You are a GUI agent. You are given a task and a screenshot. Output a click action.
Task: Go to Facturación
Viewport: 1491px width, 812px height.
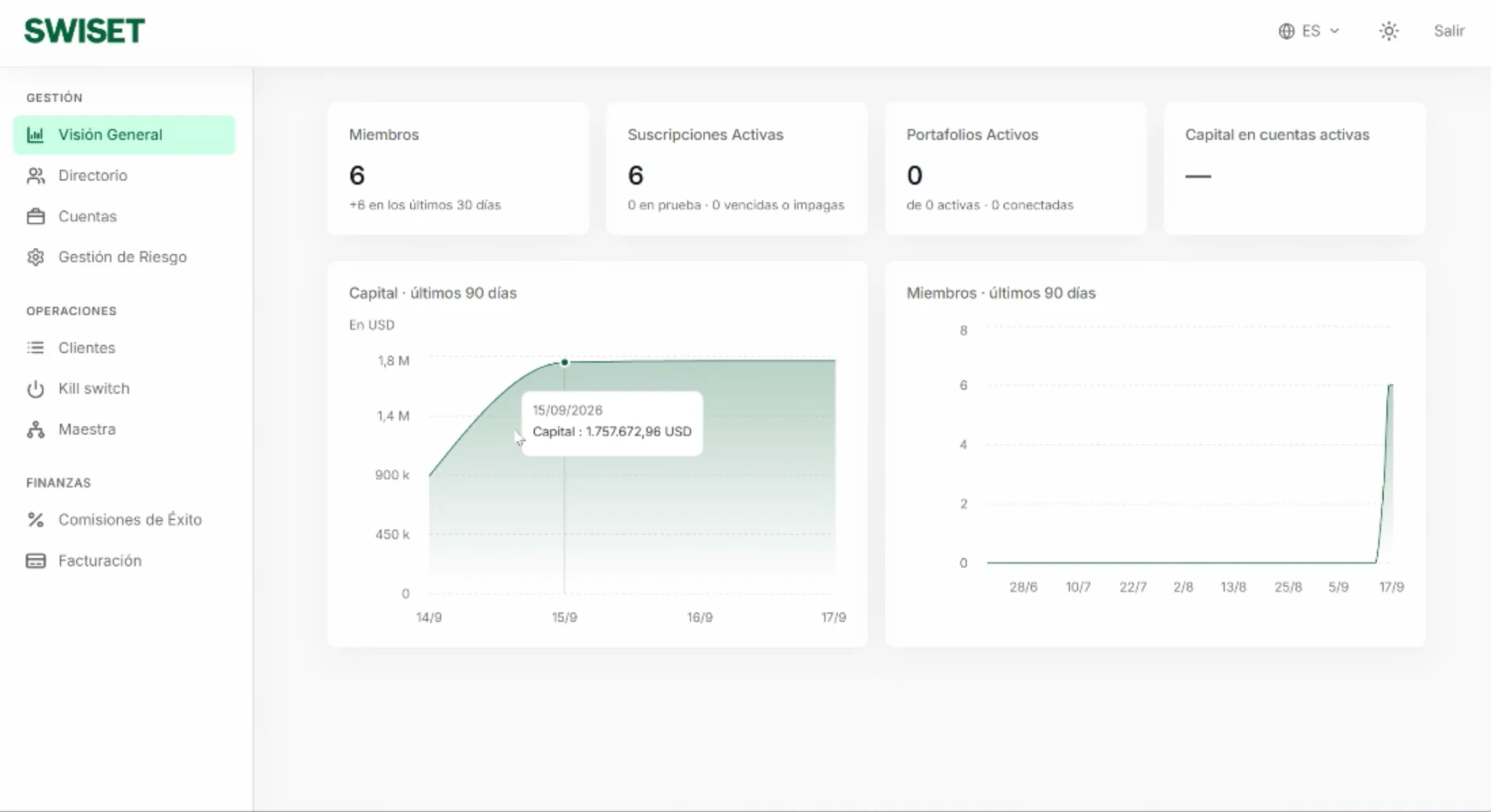point(124,560)
